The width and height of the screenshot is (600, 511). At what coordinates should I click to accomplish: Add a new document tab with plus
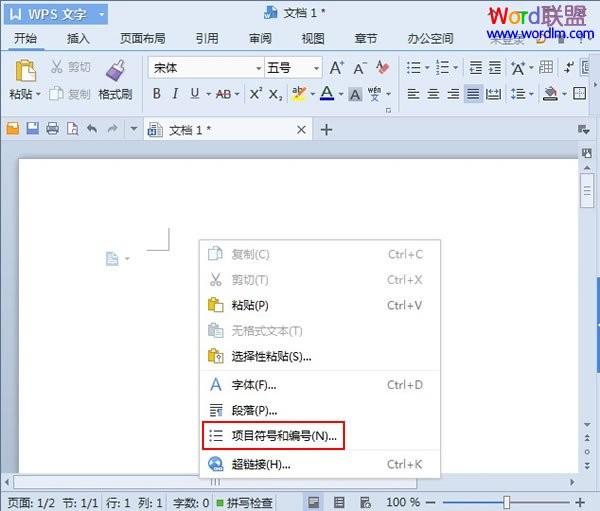coord(326,130)
